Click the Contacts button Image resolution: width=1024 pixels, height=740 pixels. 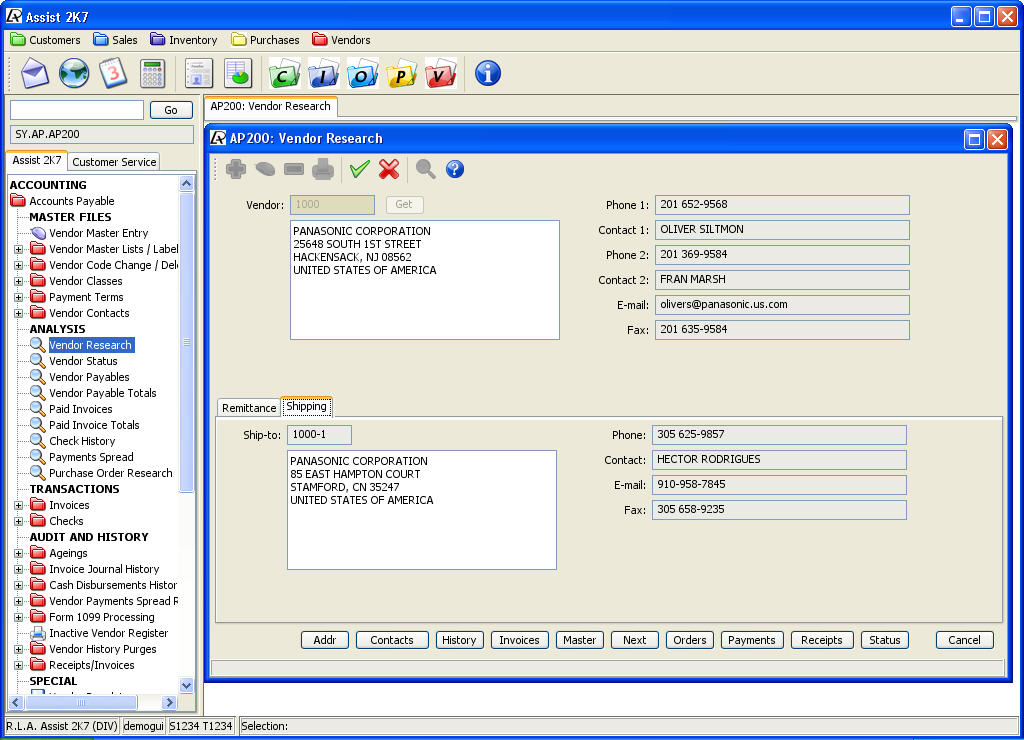tap(392, 640)
